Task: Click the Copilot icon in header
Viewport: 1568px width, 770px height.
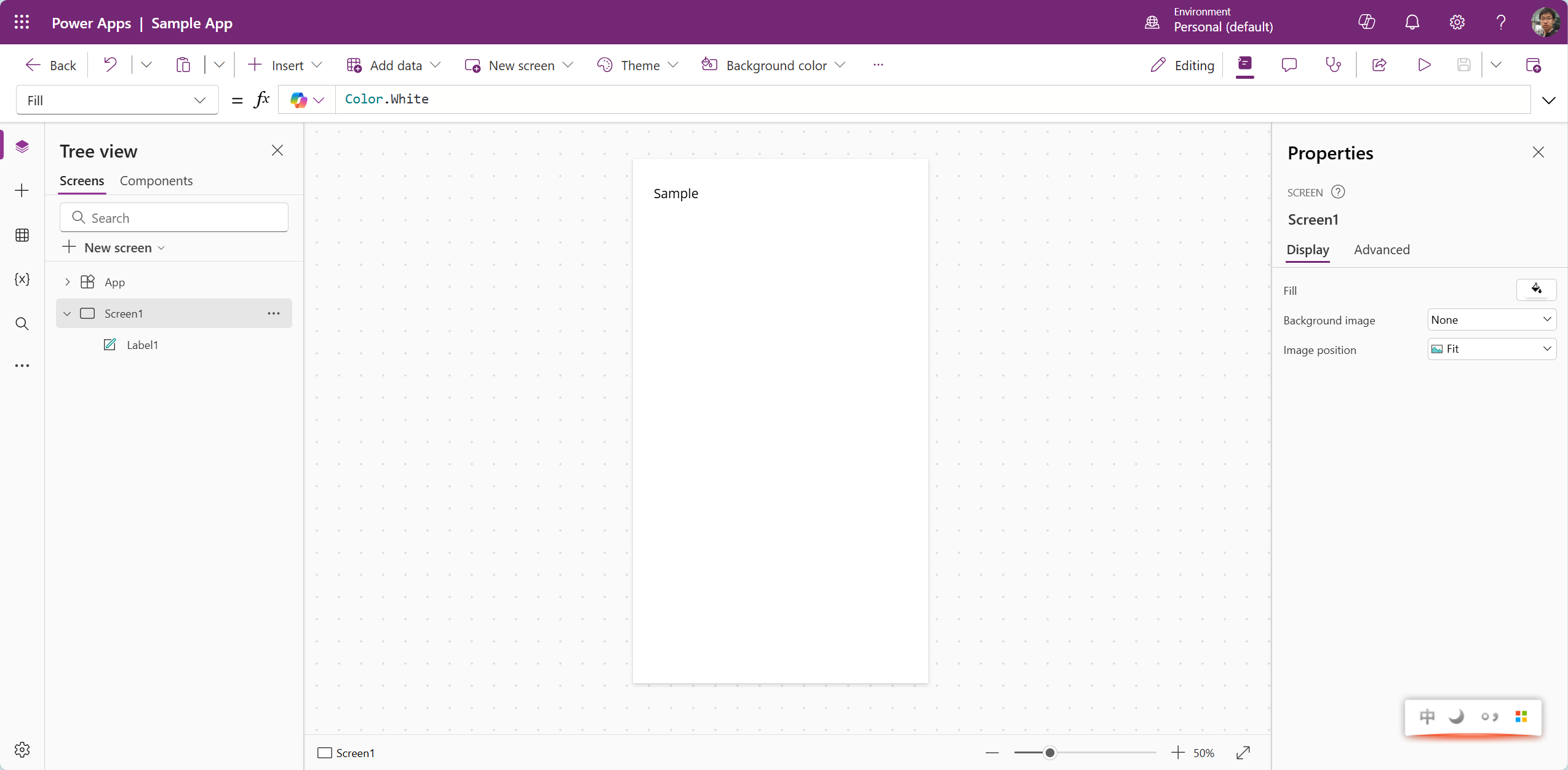Action: pyautogui.click(x=1366, y=22)
